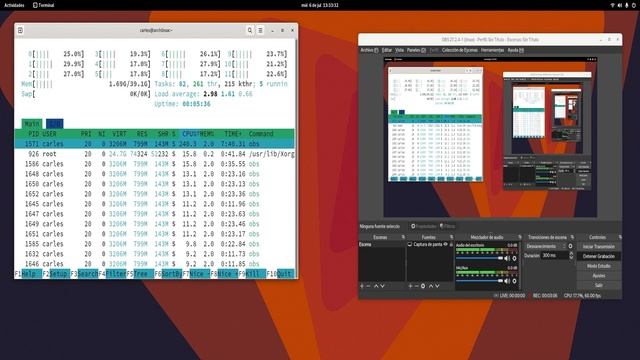
Task: Open source properties gear in Fuentes toolbar
Action: [x=423, y=286]
